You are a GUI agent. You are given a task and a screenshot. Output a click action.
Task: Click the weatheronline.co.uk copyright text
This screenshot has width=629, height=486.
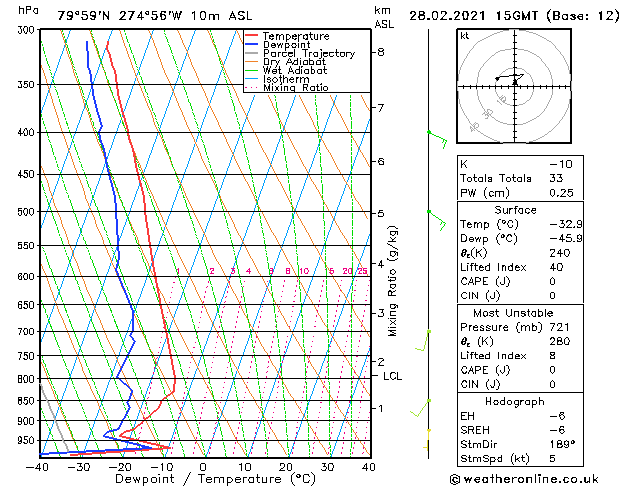524,479
